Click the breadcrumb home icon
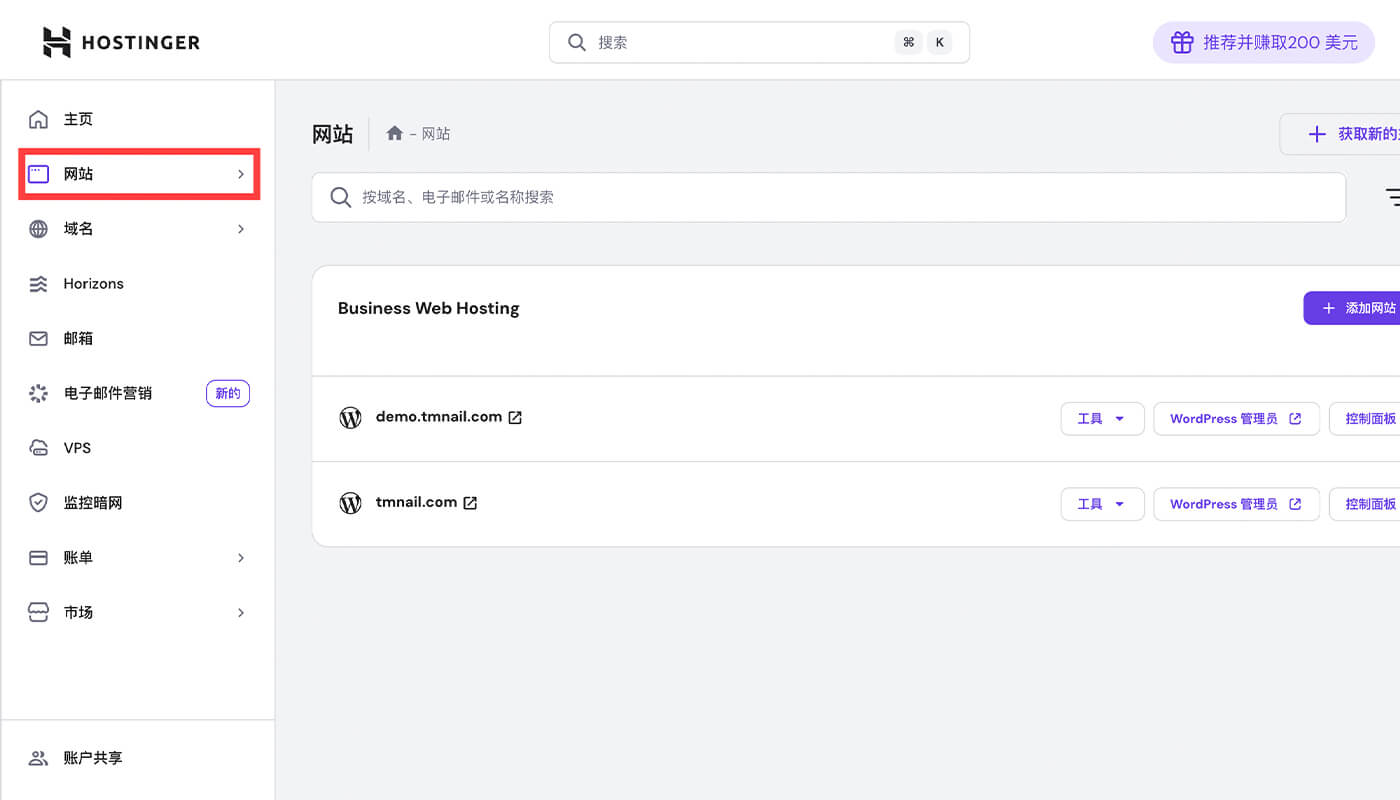The height and width of the screenshot is (800, 1400). click(x=395, y=133)
